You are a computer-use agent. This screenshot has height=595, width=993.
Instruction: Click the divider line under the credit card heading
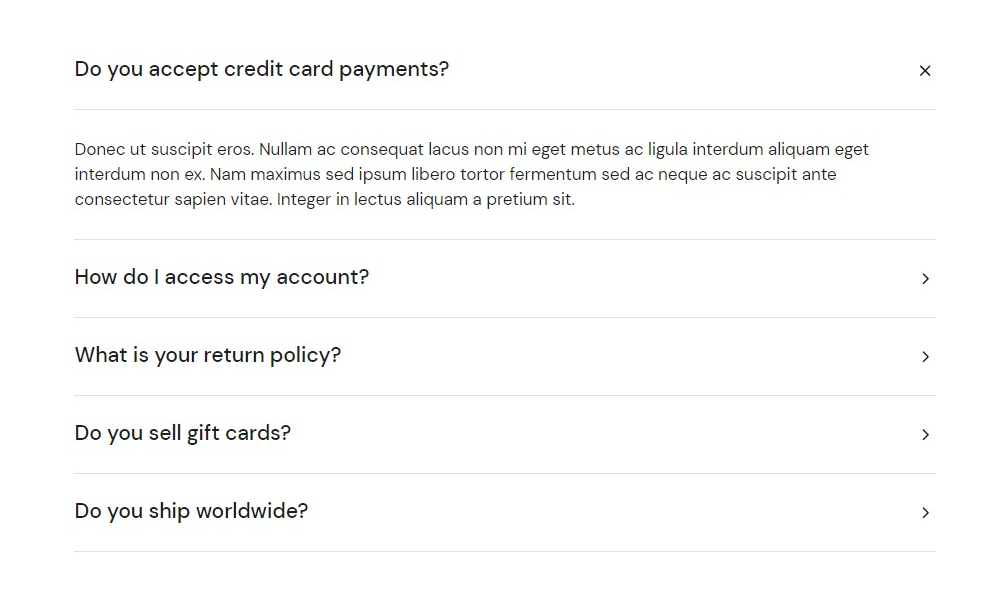[505, 110]
